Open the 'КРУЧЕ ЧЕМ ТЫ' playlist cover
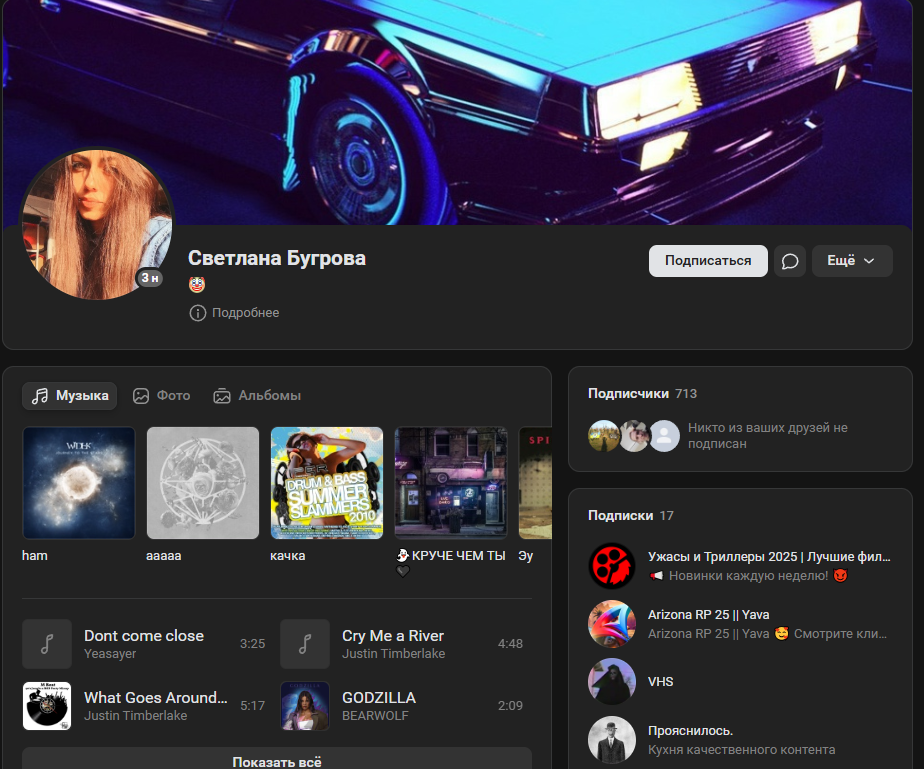Screen dimensions: 924x769 (x=451, y=483)
